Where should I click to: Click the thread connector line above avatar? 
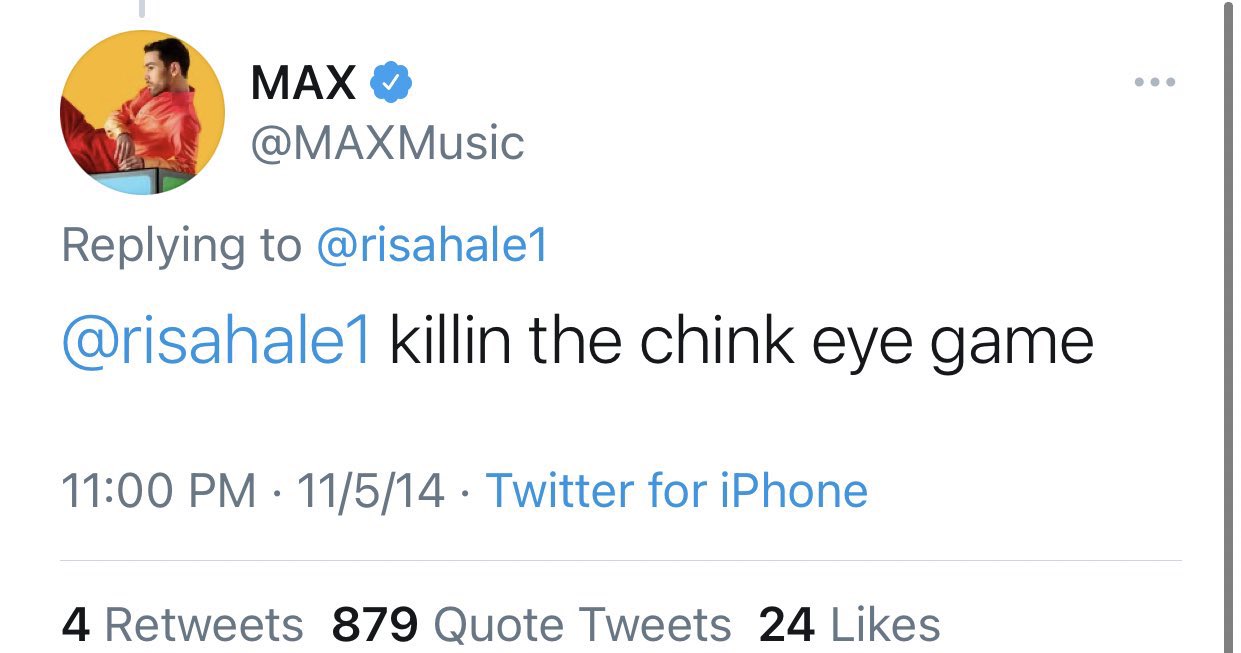tap(142, 9)
